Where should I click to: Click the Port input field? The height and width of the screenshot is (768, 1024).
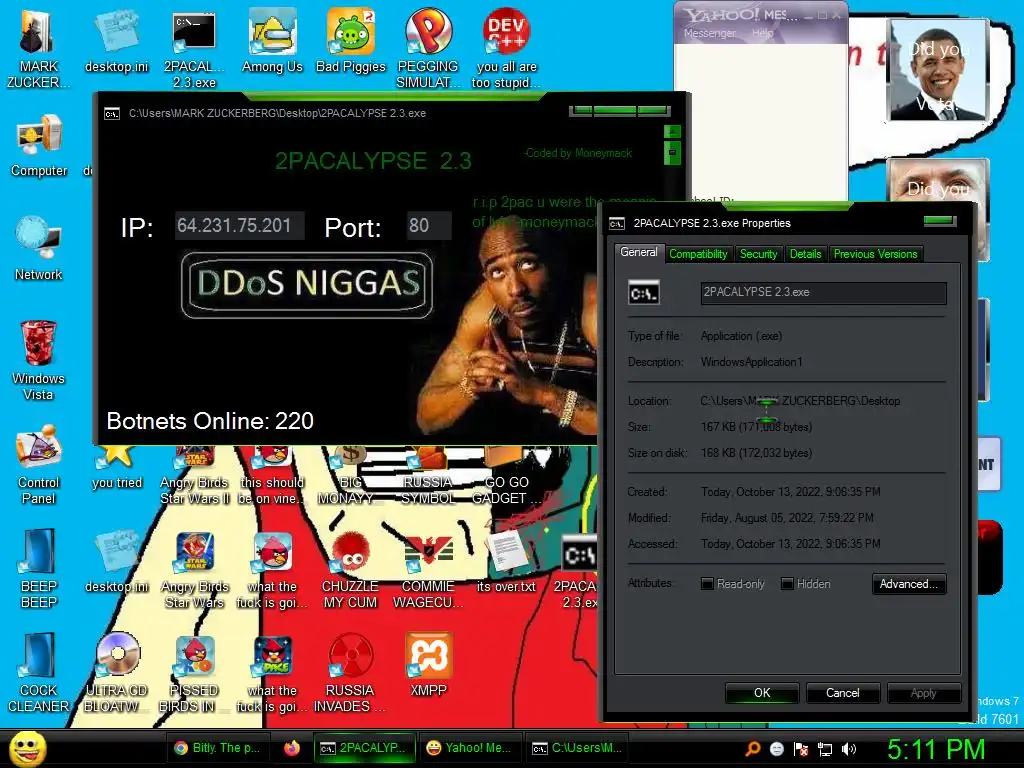click(x=428, y=226)
